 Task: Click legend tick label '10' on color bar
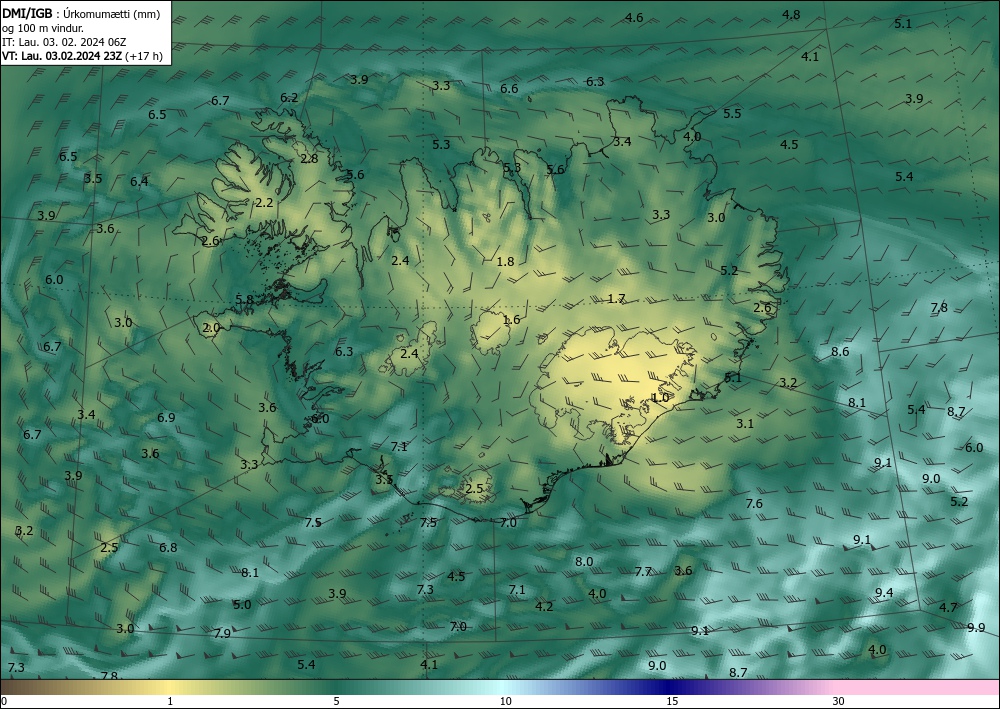pos(505,701)
